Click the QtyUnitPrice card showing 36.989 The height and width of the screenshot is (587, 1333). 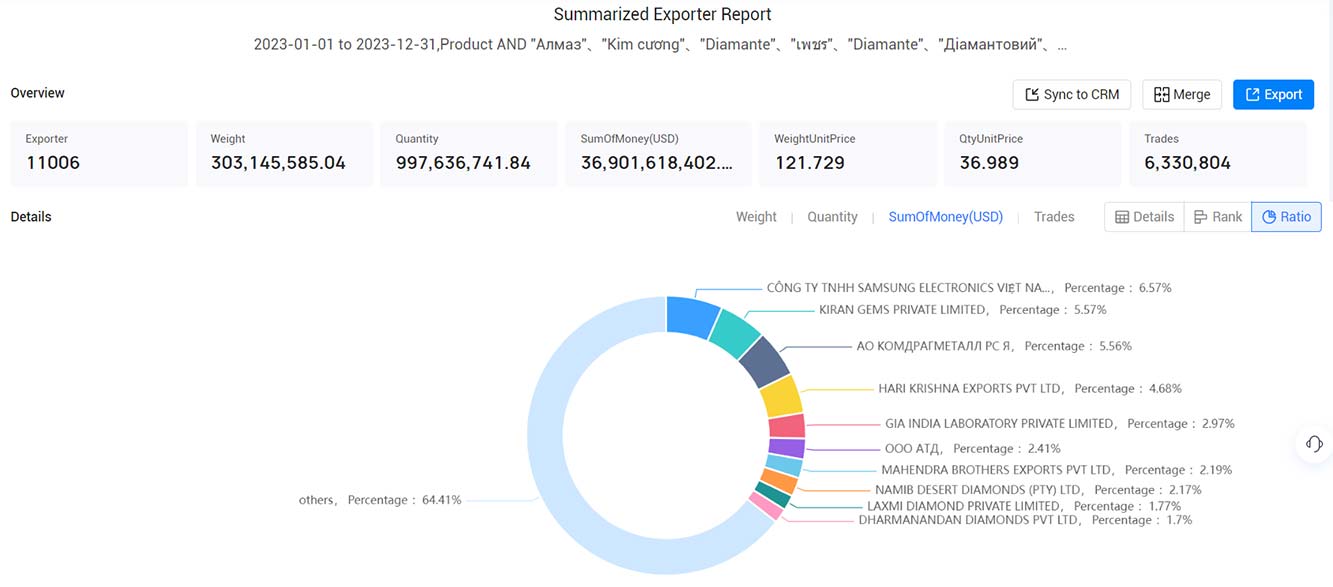click(x=1033, y=154)
